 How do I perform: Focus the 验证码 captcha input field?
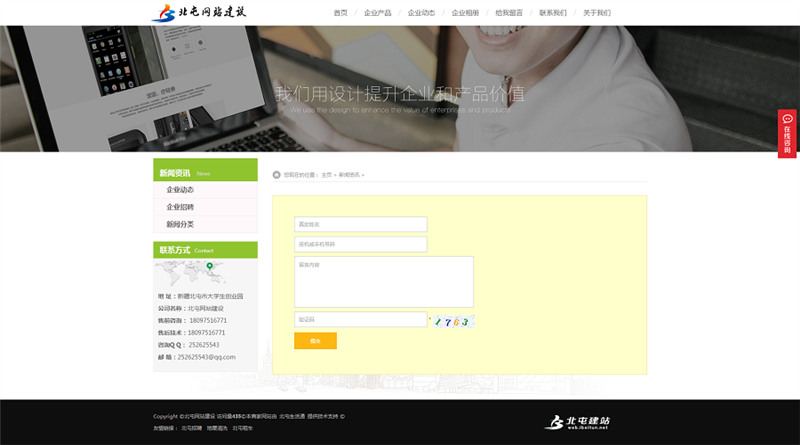tap(360, 320)
